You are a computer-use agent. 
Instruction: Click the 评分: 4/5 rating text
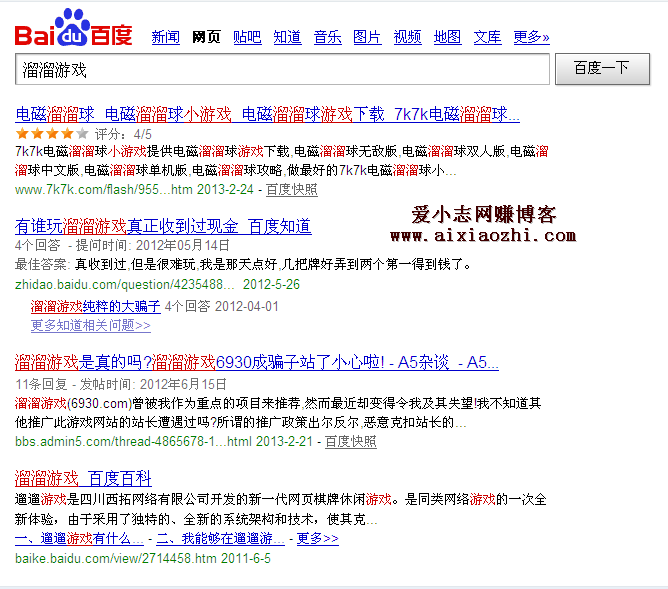(123, 135)
